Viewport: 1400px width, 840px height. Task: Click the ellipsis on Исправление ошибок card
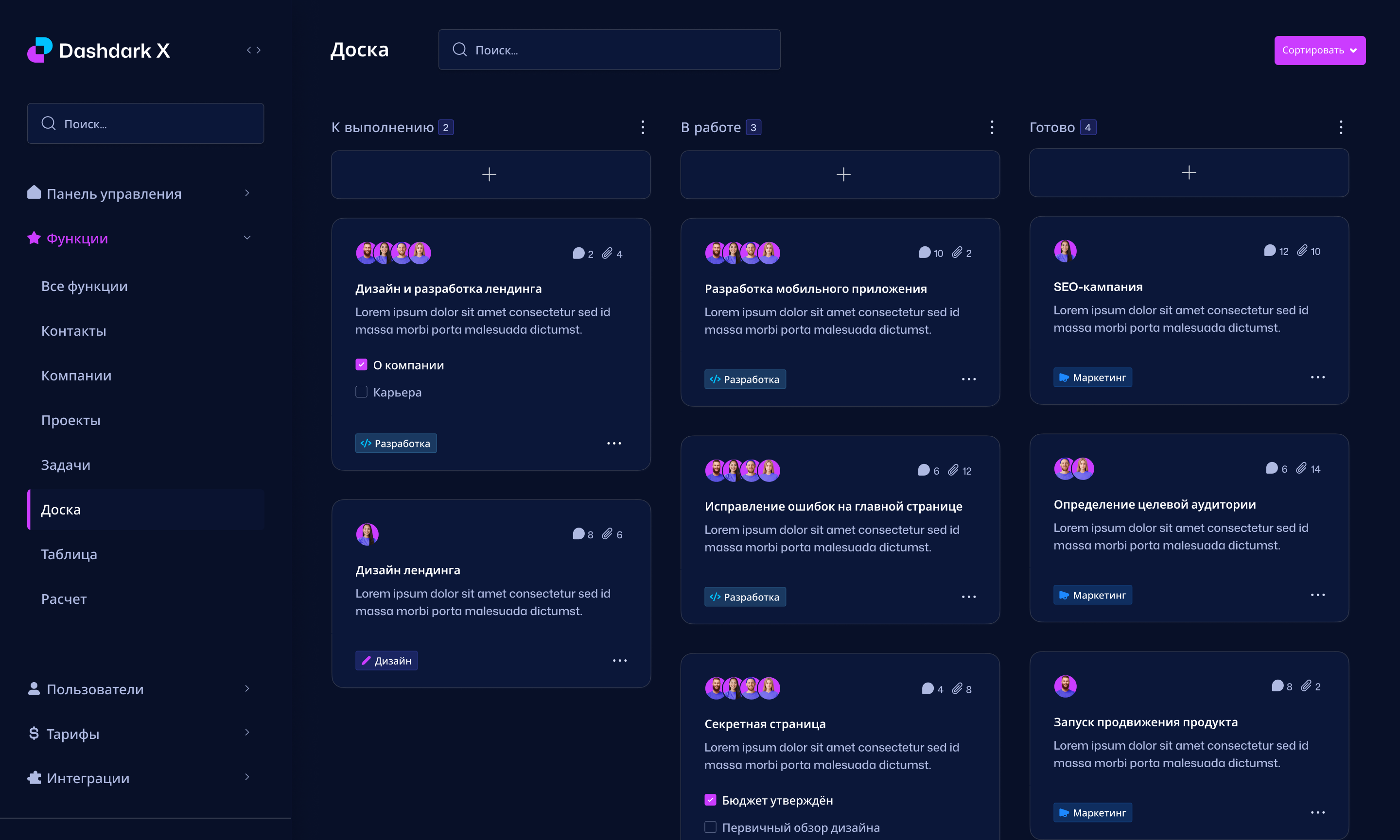[x=968, y=597]
